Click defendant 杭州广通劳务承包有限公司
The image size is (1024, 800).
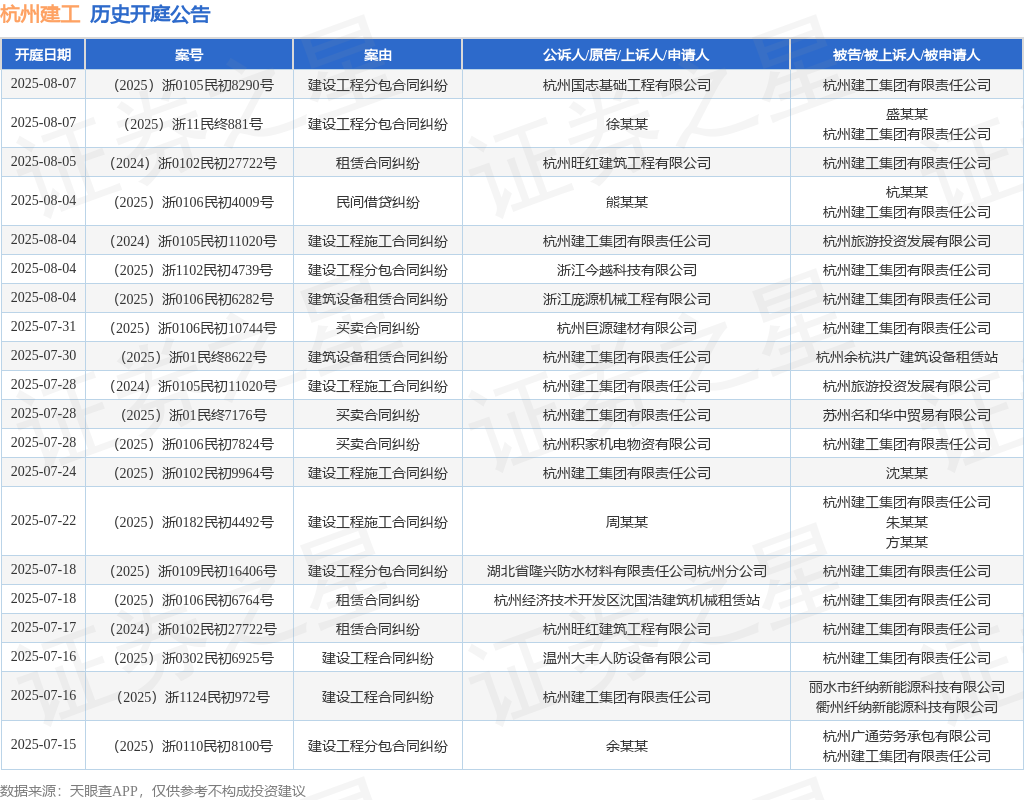906,736
